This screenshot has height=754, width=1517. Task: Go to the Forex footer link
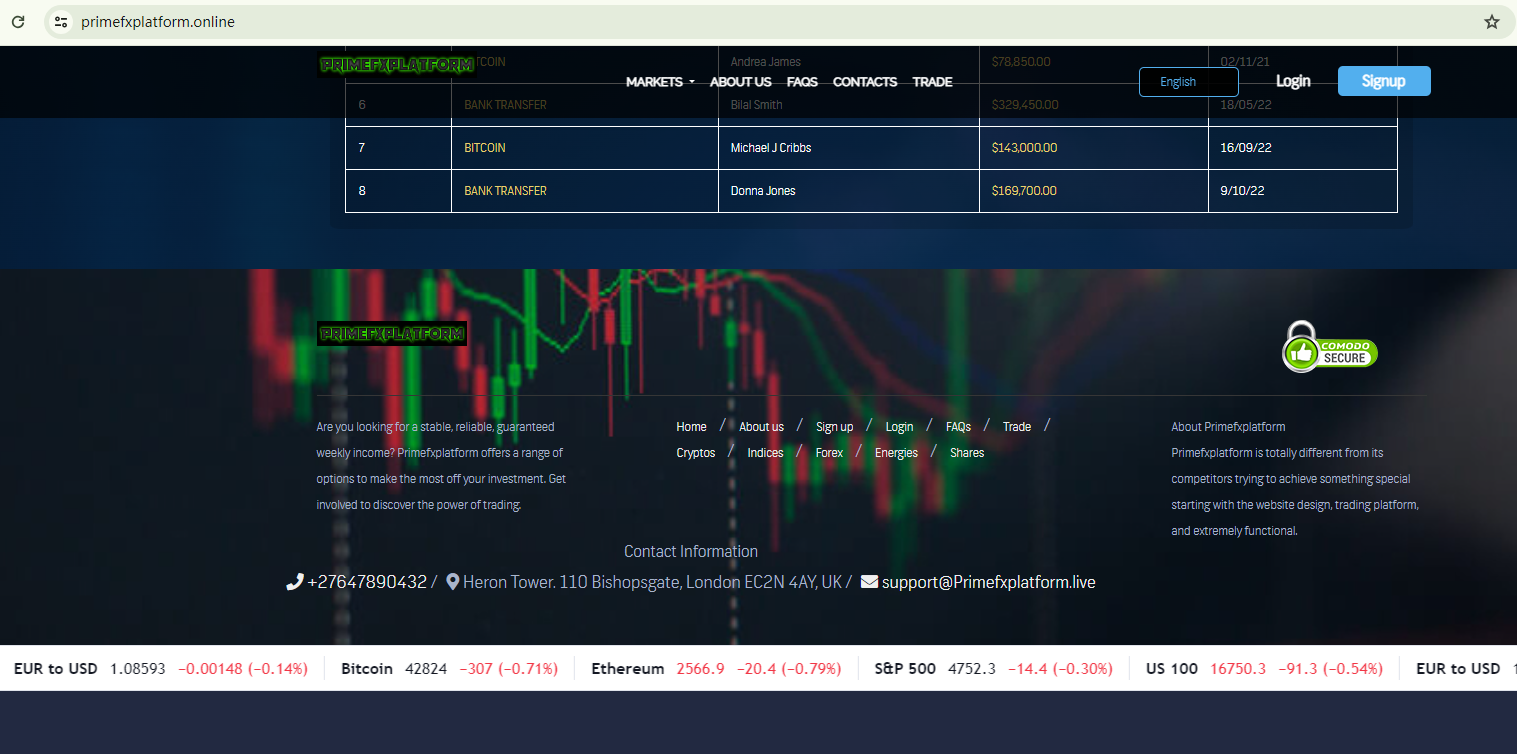pos(829,453)
